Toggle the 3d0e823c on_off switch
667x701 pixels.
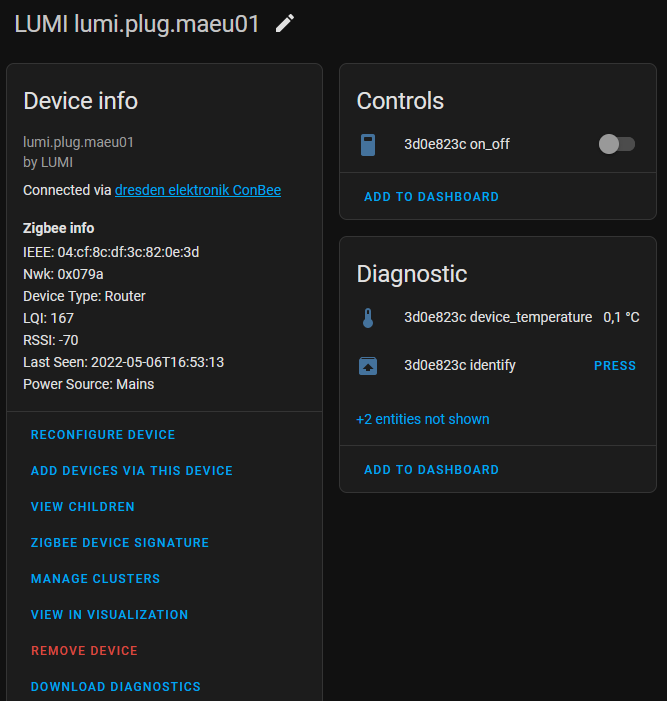(x=617, y=144)
